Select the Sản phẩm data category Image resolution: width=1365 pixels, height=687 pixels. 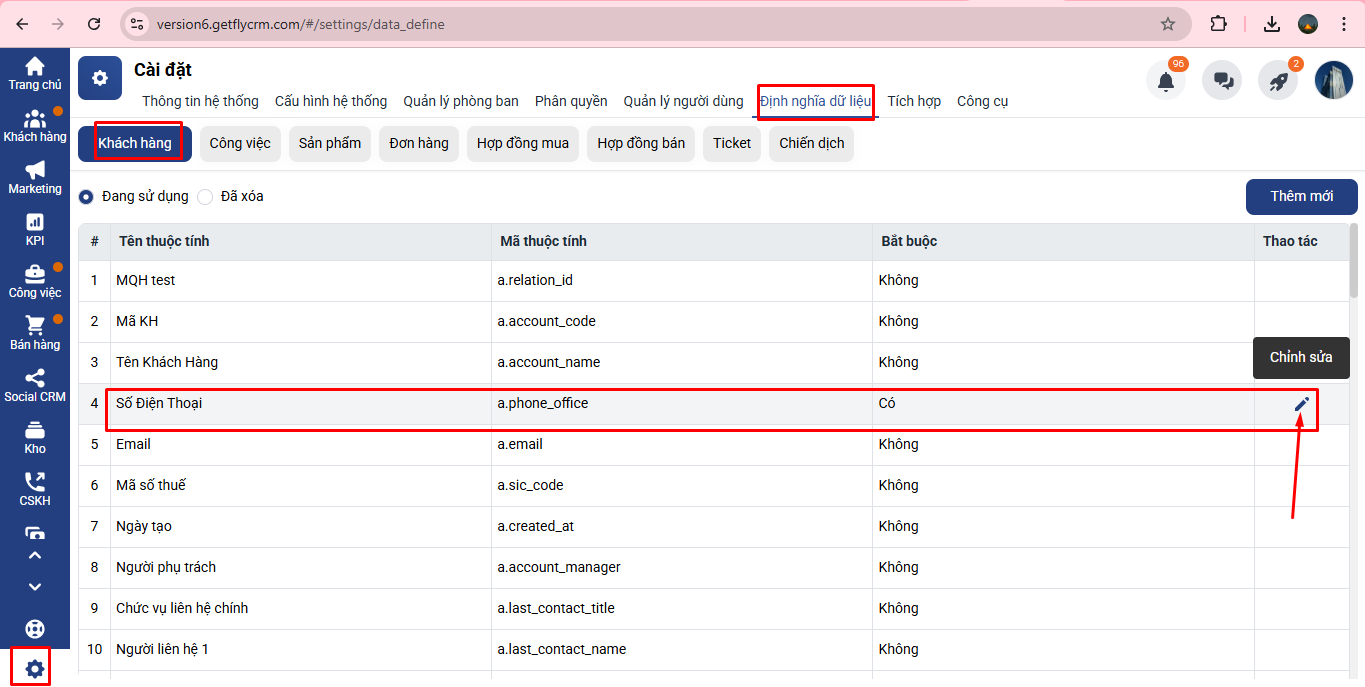click(330, 143)
